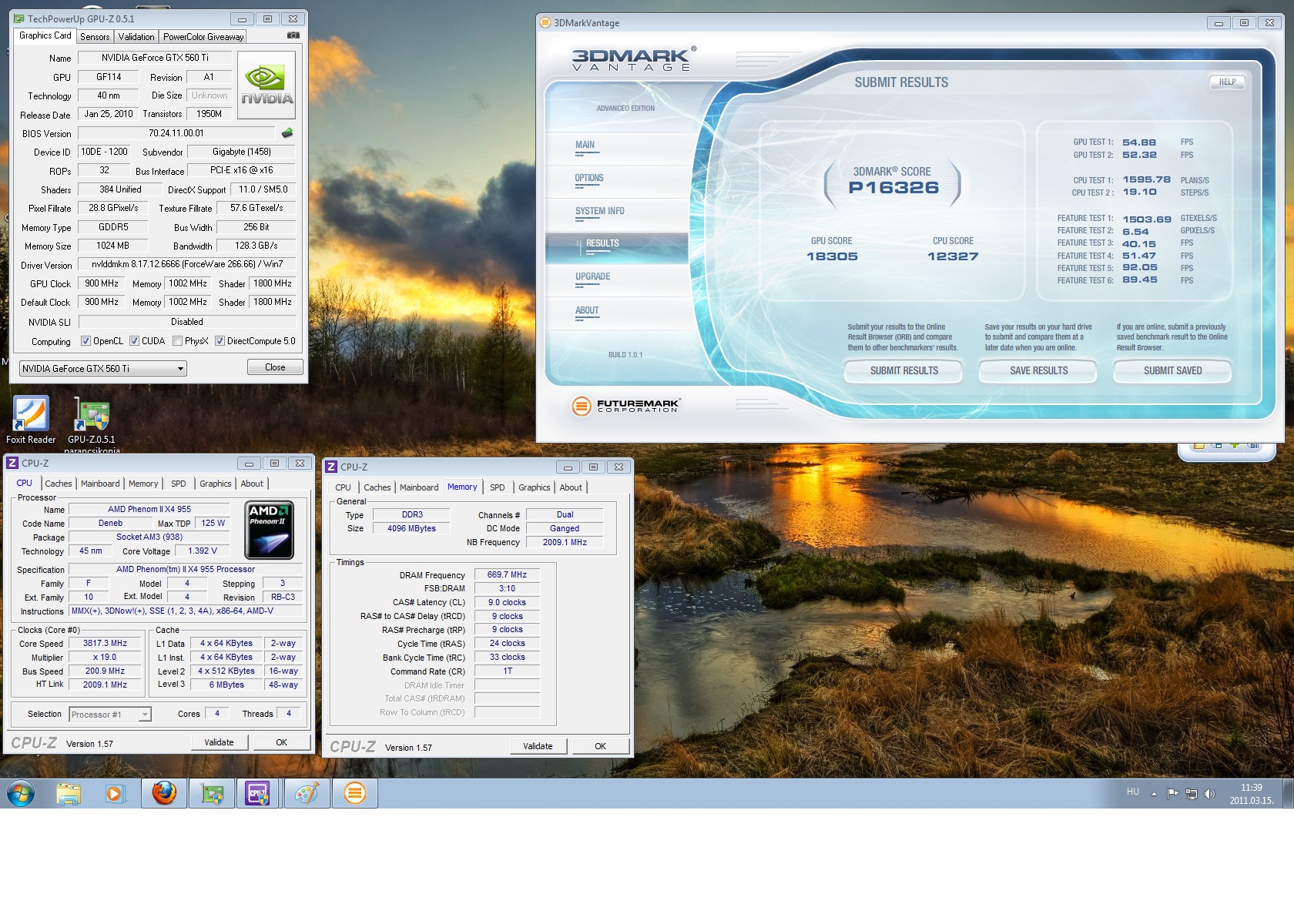The width and height of the screenshot is (1294, 924).
Task: Switch to the Sensors tab in GPU-Z
Action: 95,37
